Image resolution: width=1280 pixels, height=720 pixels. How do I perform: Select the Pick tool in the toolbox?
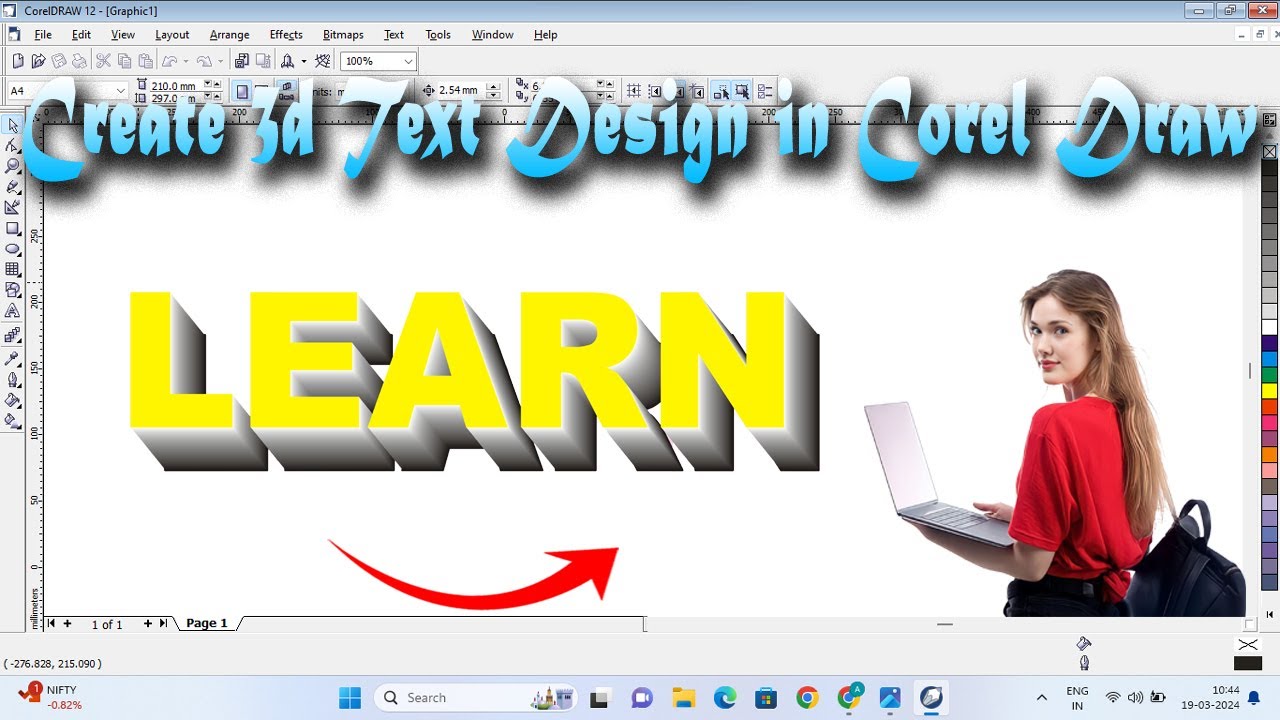pyautogui.click(x=13, y=125)
